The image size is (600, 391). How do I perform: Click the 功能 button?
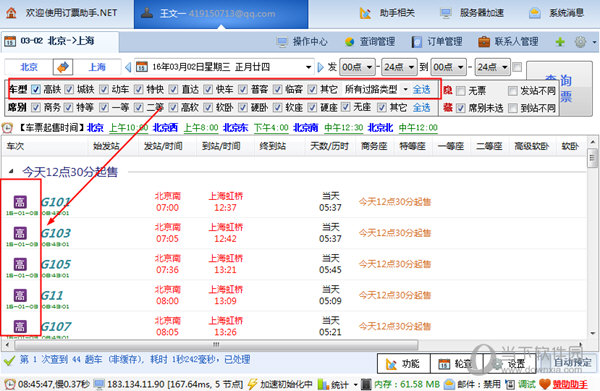click(403, 363)
